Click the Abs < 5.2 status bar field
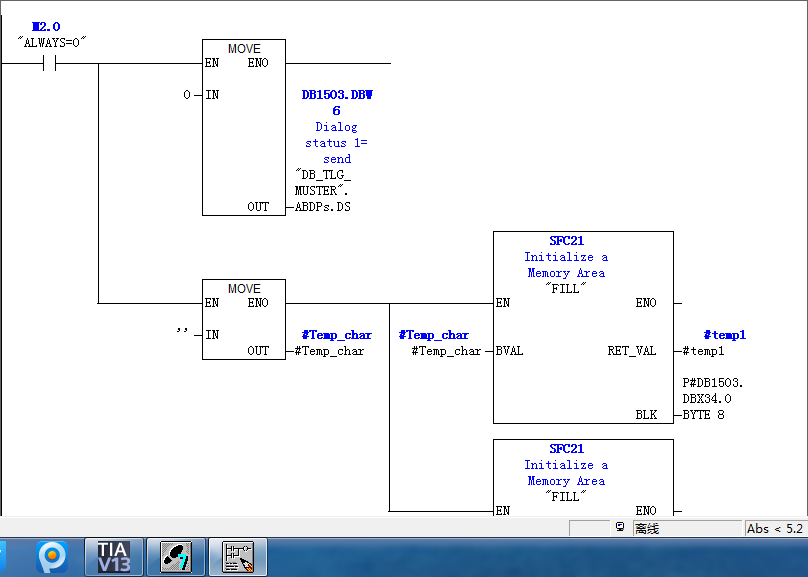 tap(774, 528)
